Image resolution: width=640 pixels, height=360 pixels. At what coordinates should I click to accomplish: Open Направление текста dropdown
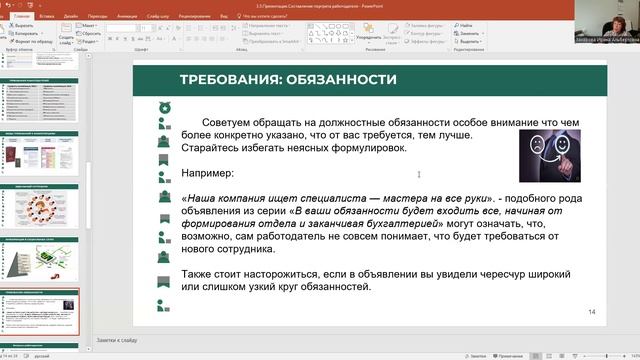pyautogui.click(x=266, y=25)
